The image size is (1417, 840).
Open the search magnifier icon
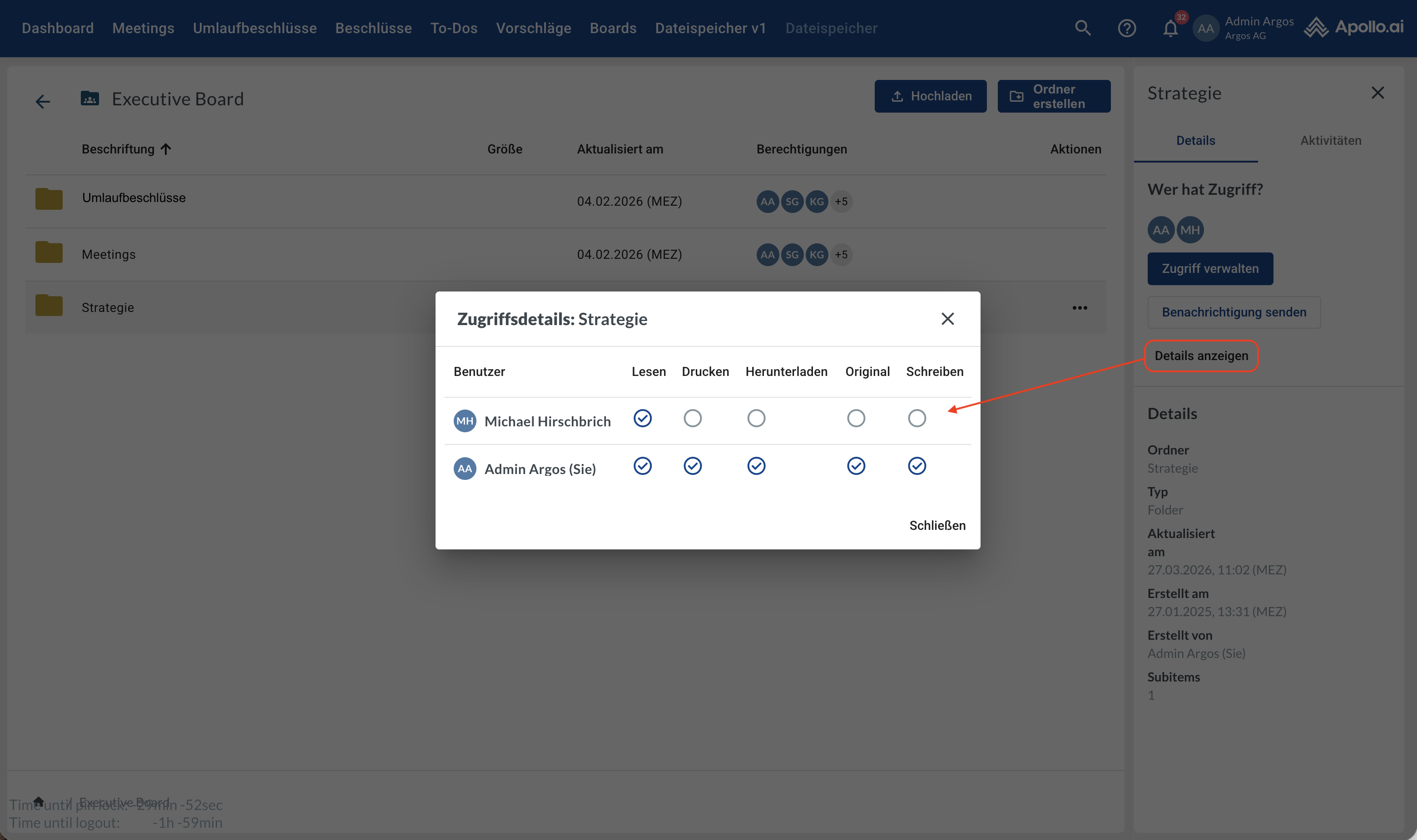pos(1082,28)
